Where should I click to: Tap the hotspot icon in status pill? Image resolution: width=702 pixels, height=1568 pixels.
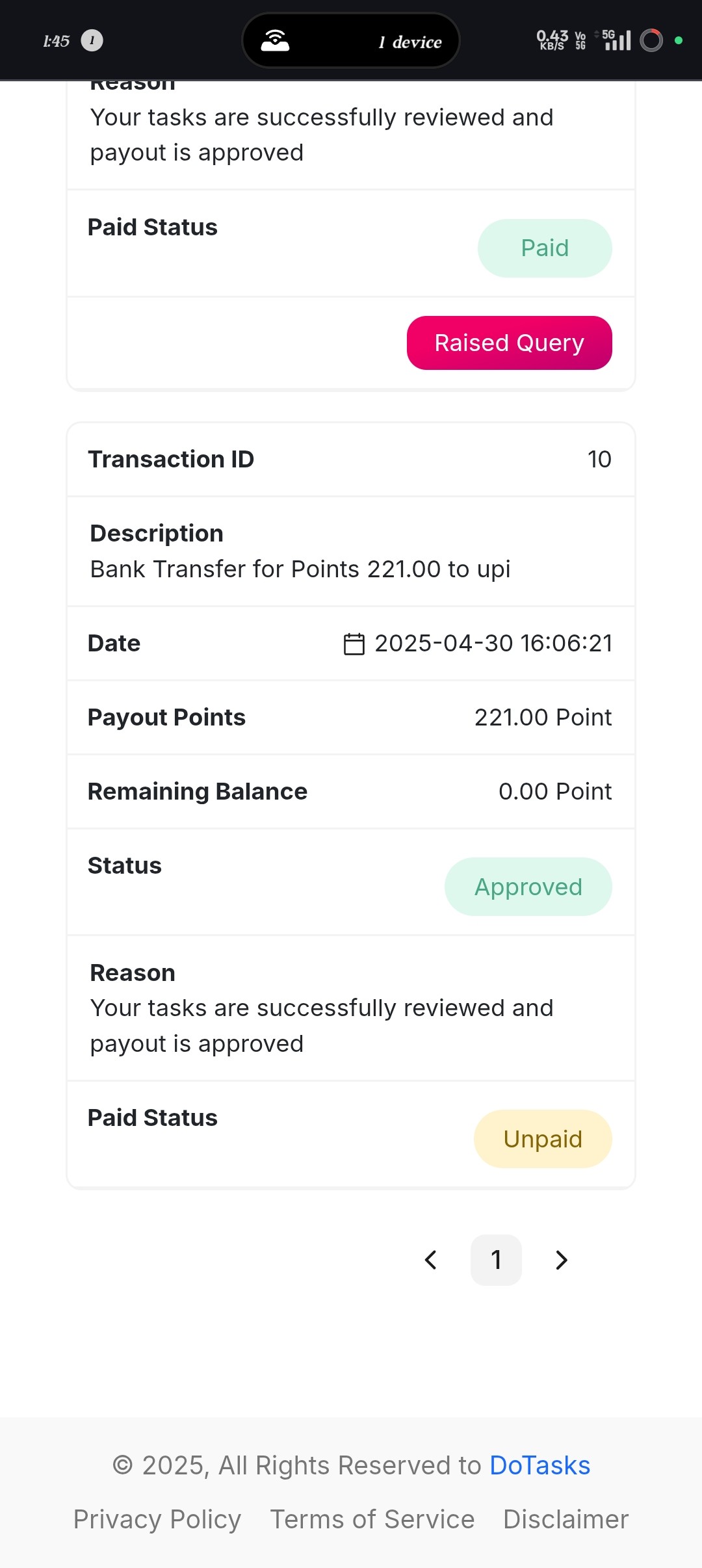(x=275, y=40)
